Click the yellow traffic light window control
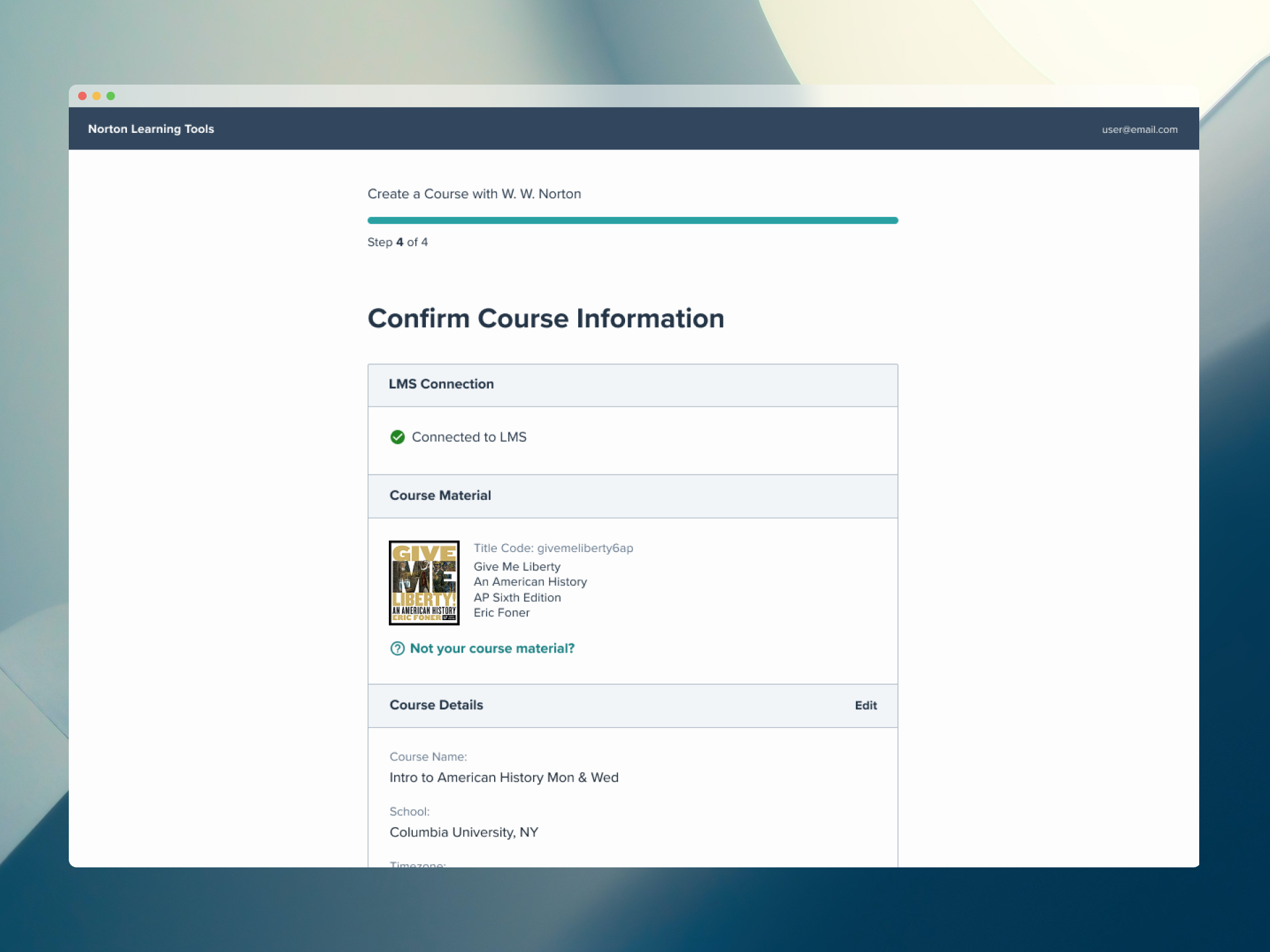The width and height of the screenshot is (1270, 952). coord(97,95)
